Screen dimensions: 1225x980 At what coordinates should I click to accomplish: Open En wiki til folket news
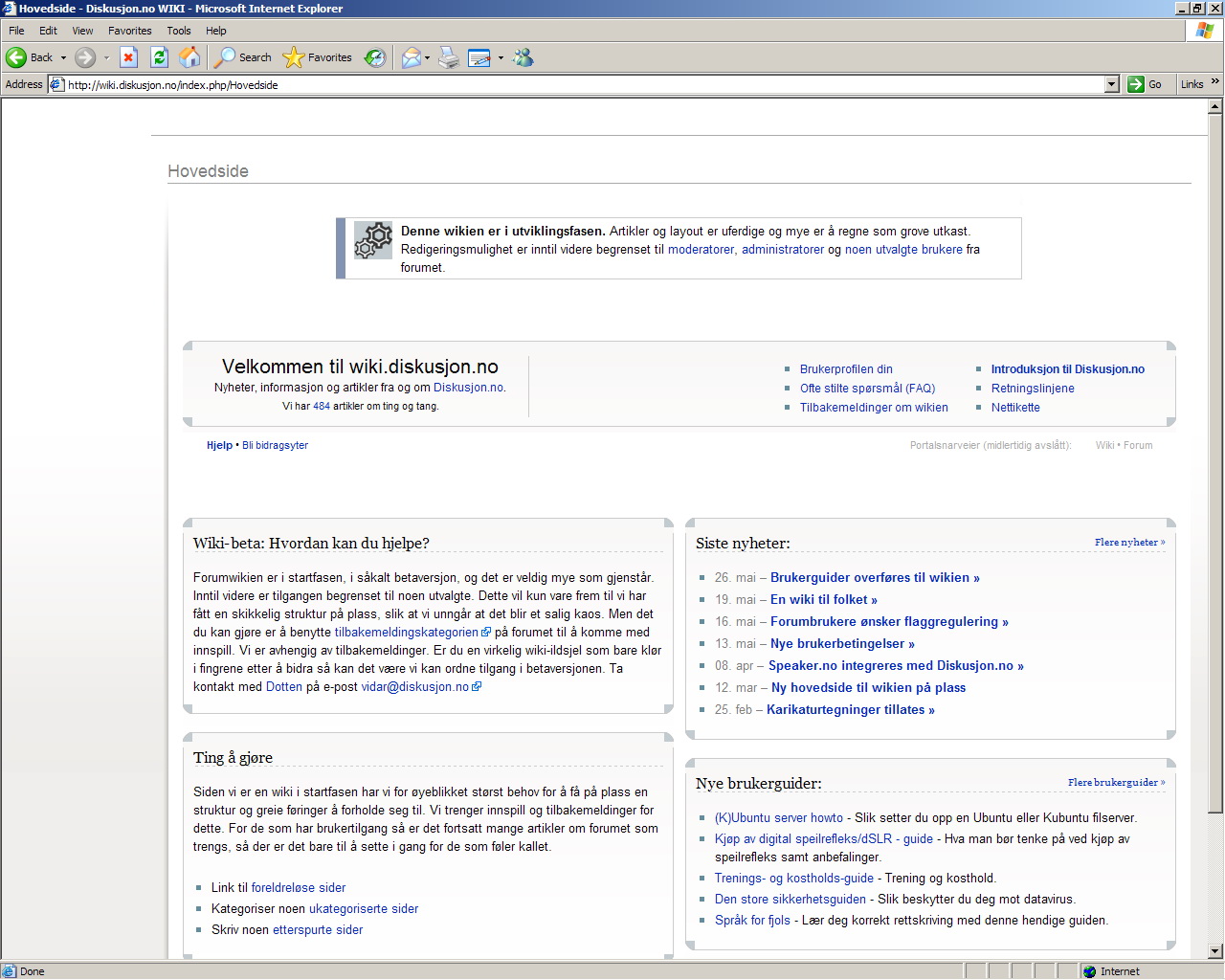(x=823, y=600)
